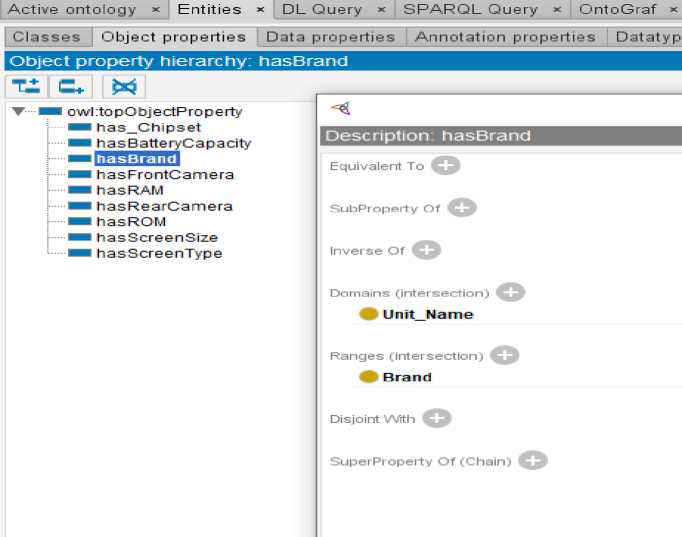This screenshot has width=682, height=537.
Task: Add a Domains (intersection) entry
Action: click(511, 292)
